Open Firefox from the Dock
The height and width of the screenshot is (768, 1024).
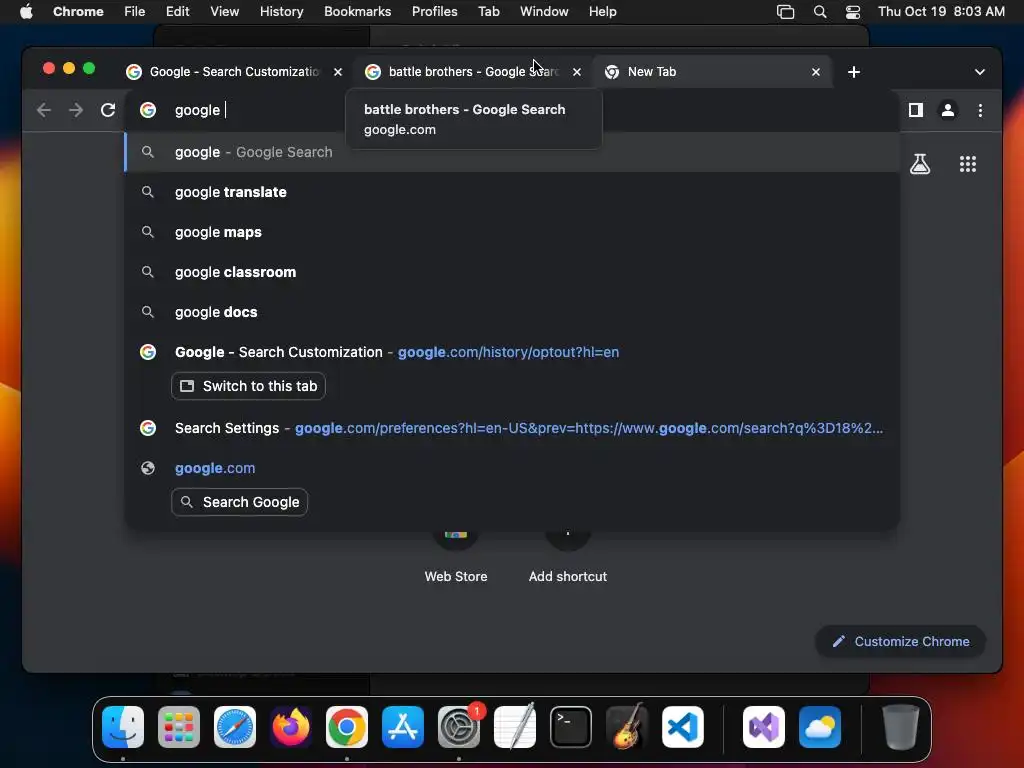pyautogui.click(x=291, y=727)
